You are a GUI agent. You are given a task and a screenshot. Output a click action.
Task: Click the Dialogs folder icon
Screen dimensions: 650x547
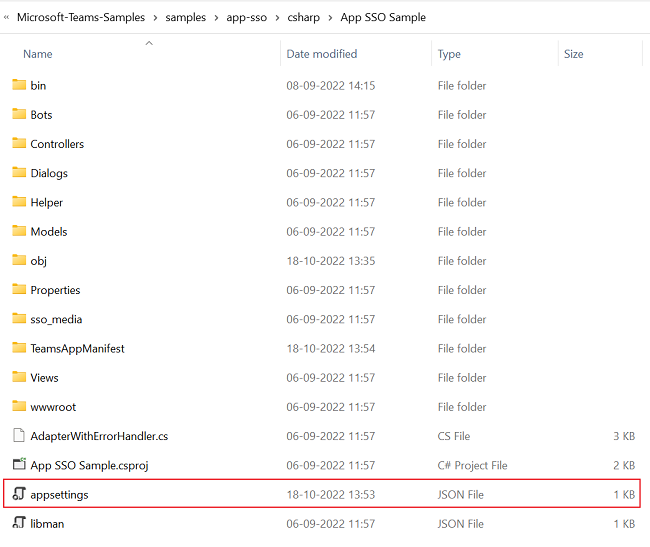coord(19,172)
